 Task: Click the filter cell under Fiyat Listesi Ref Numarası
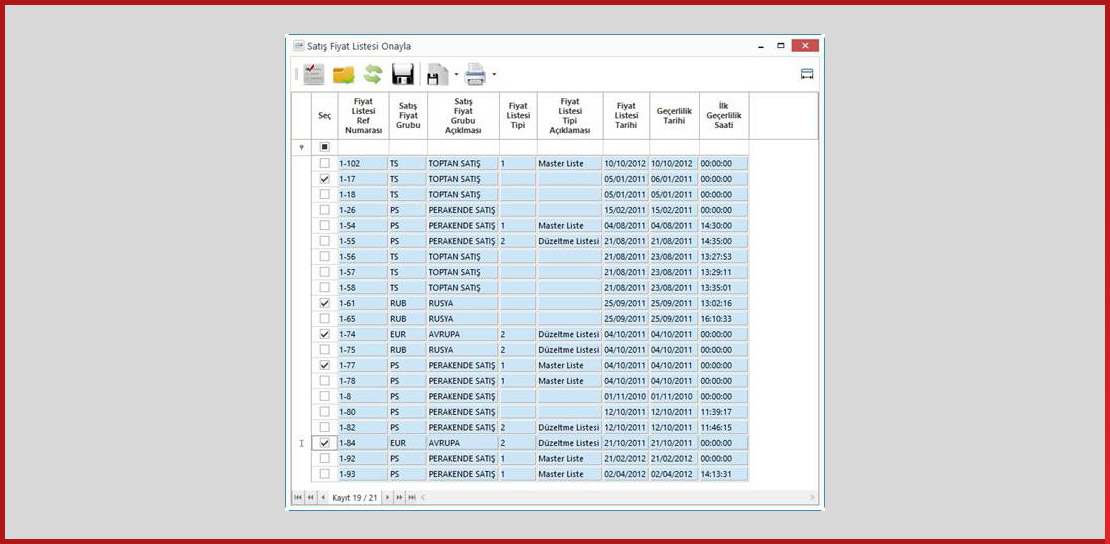point(363,147)
